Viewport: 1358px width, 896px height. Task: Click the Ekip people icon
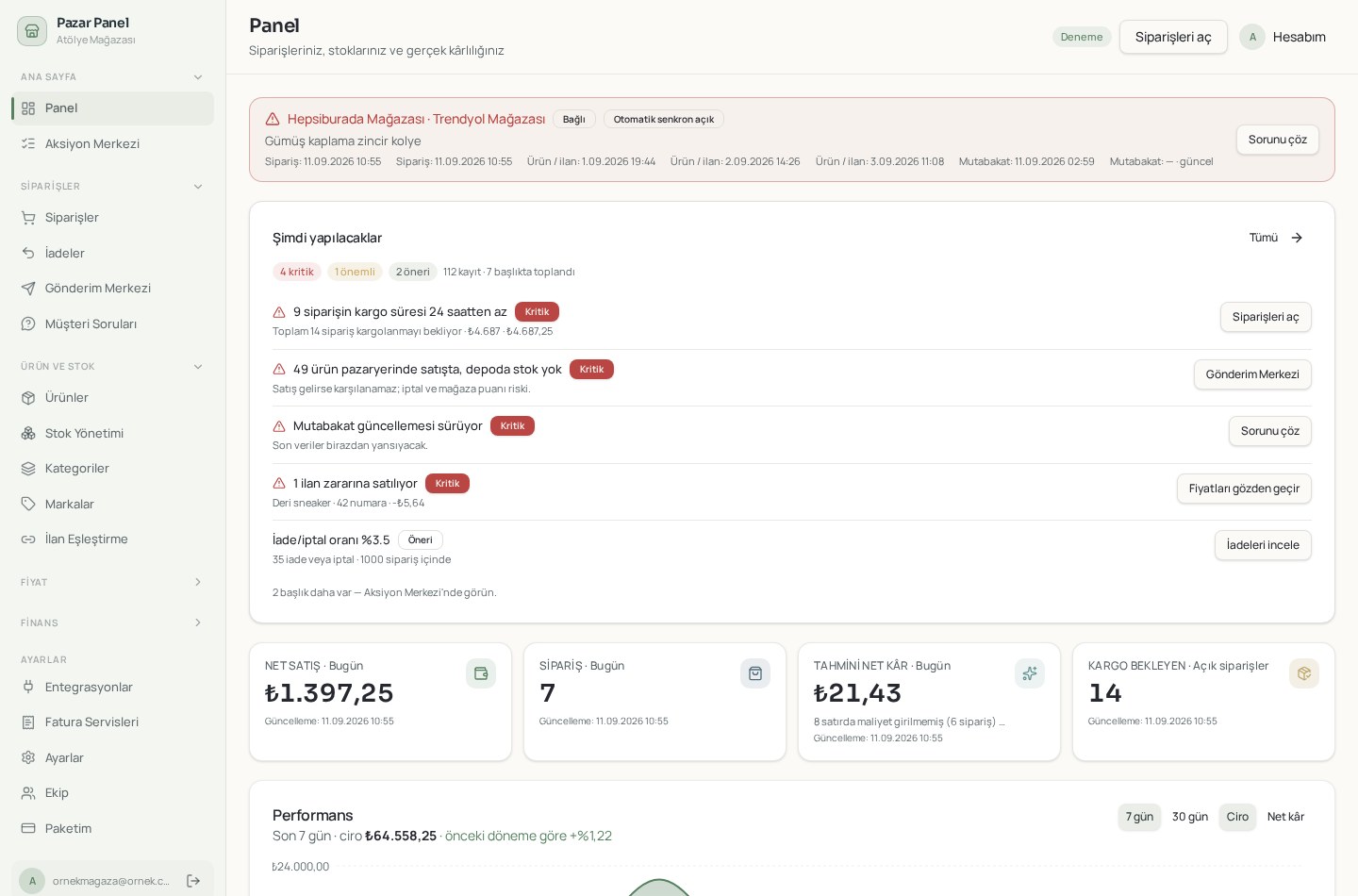pos(28,793)
